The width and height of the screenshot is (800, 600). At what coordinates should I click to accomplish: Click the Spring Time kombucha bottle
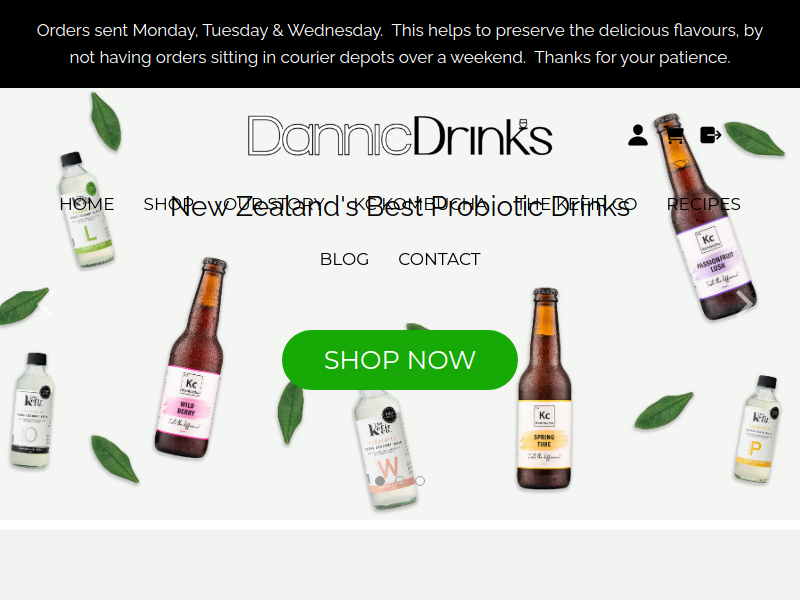pos(544,389)
